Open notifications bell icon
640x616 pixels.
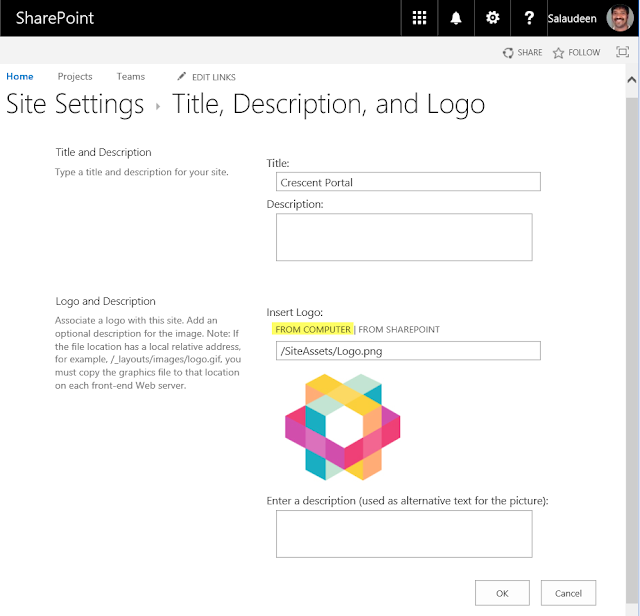click(x=456, y=18)
